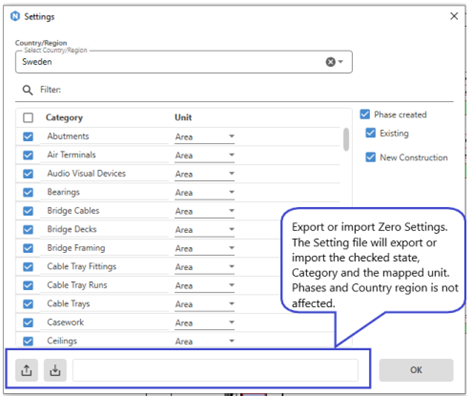Open unit dropdown for Bridge Decks

[232, 230]
